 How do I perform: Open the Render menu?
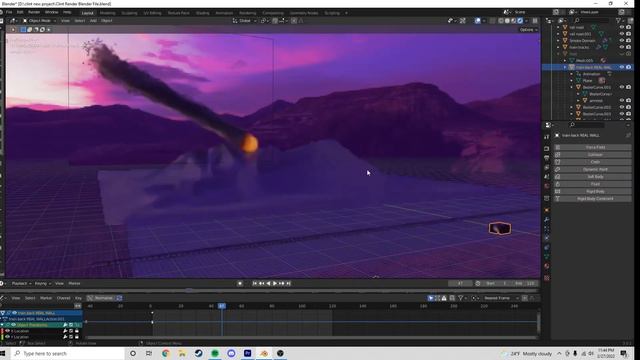34,12
